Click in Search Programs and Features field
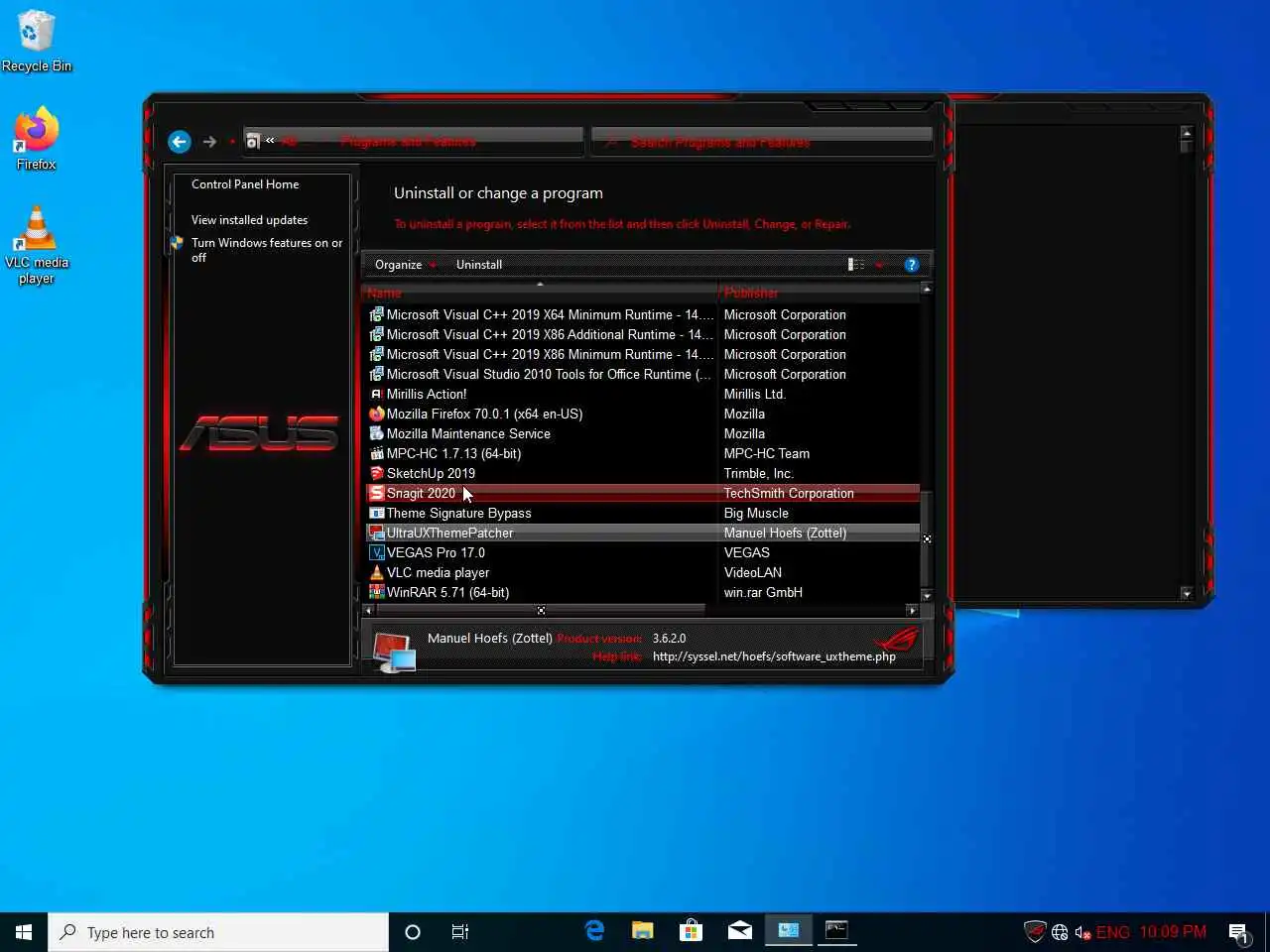 click(x=762, y=142)
